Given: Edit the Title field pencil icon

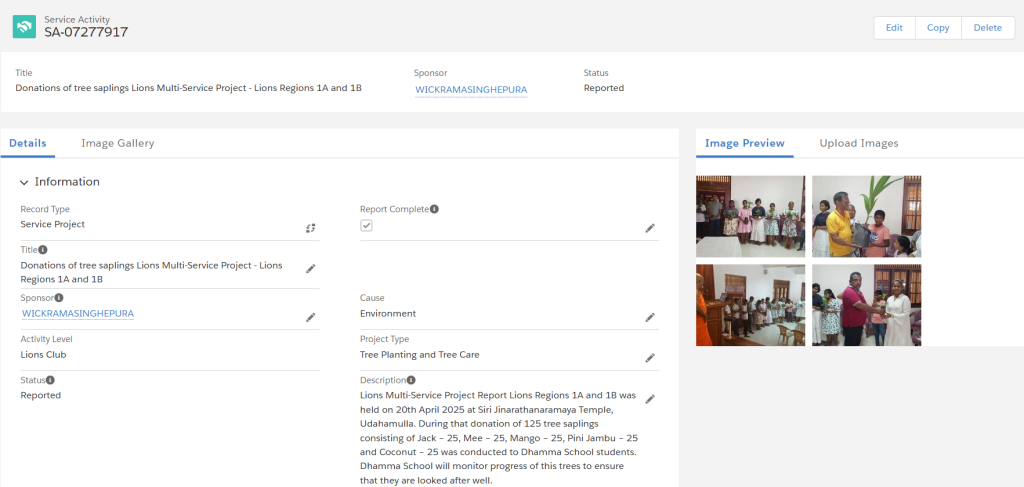Looking at the screenshot, I should (x=310, y=268).
